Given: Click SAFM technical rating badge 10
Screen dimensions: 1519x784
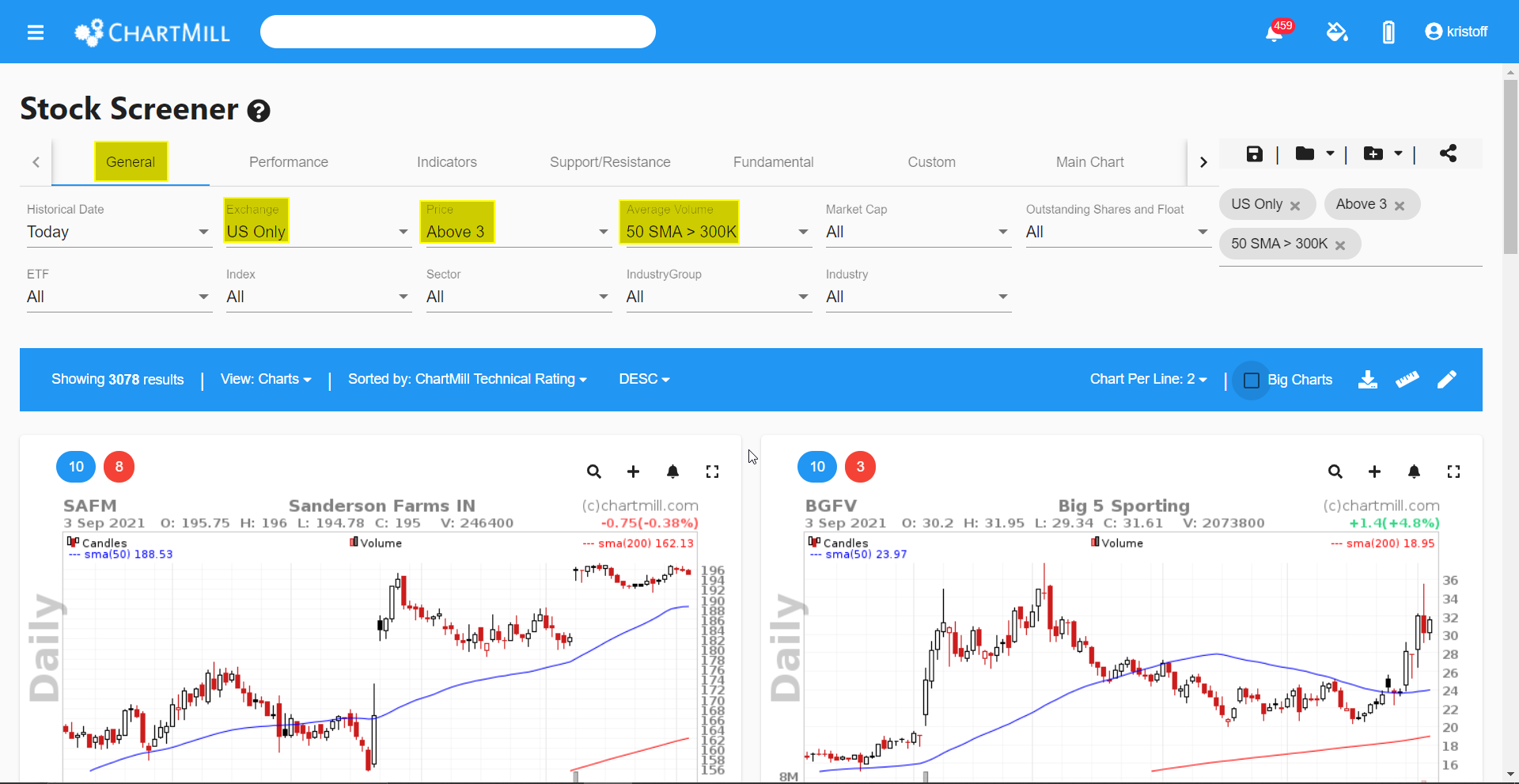Looking at the screenshot, I should 76,467.
